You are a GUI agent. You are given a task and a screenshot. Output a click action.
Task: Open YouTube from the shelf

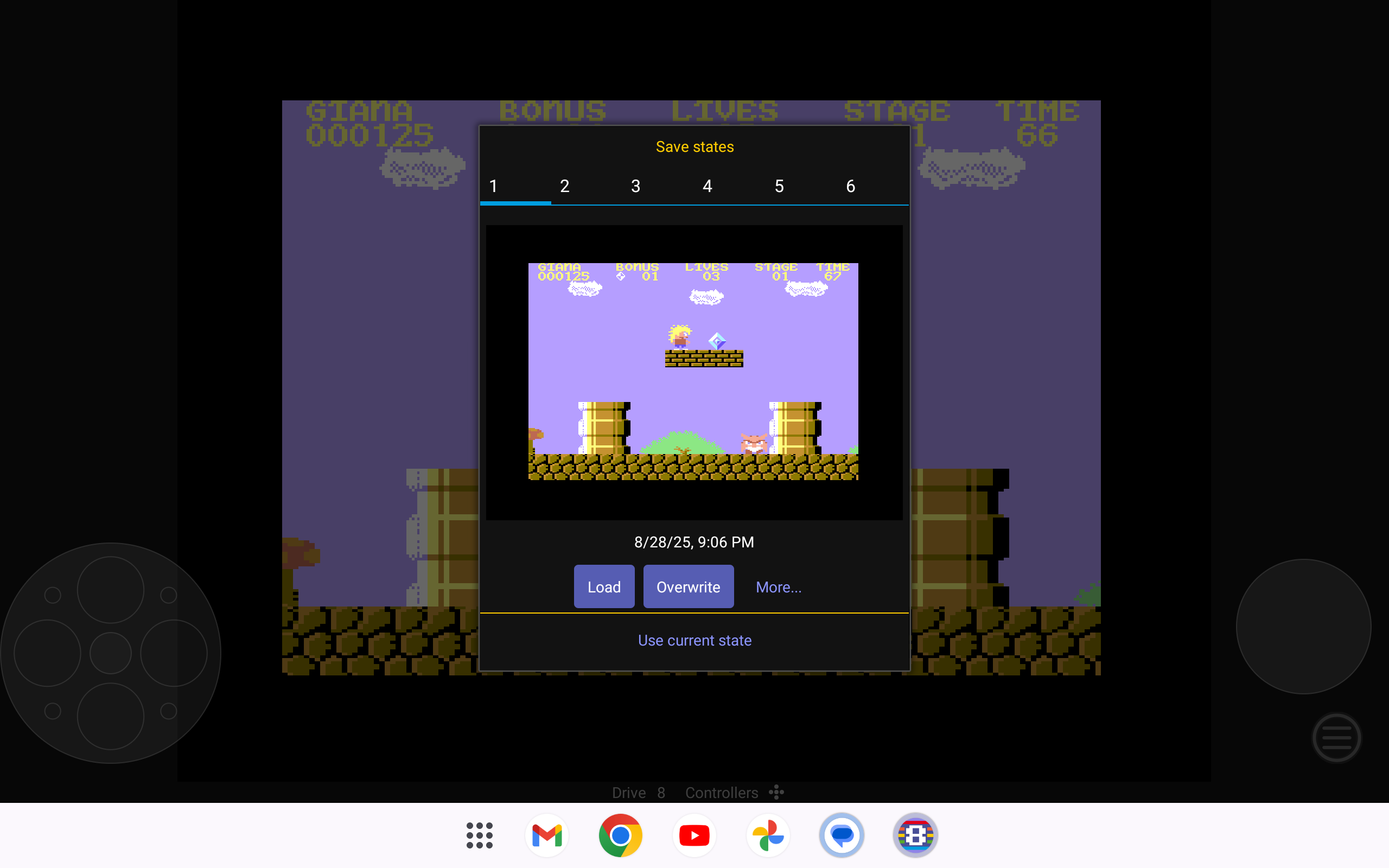pos(694,835)
